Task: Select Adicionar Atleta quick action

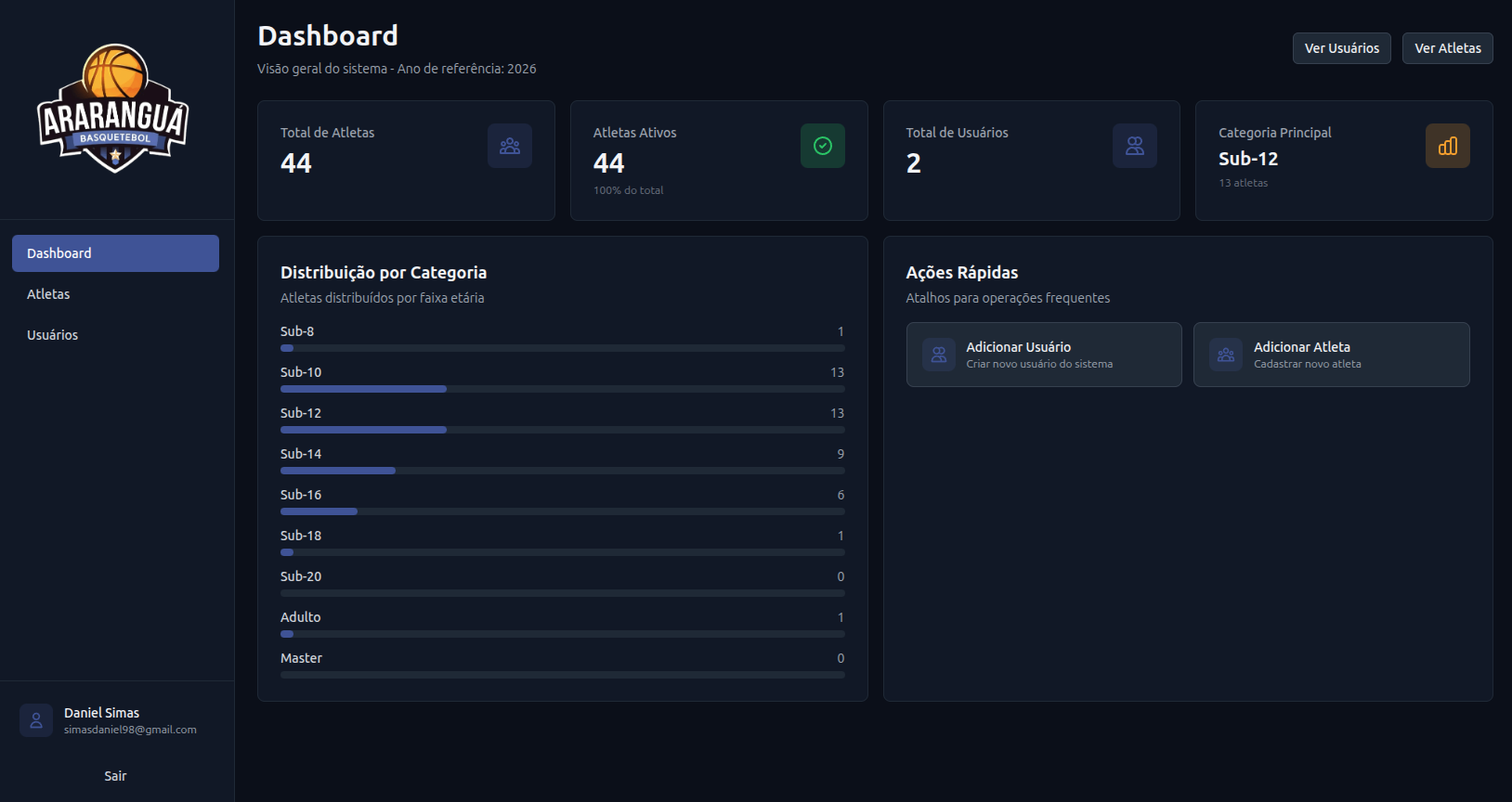Action: (1332, 355)
